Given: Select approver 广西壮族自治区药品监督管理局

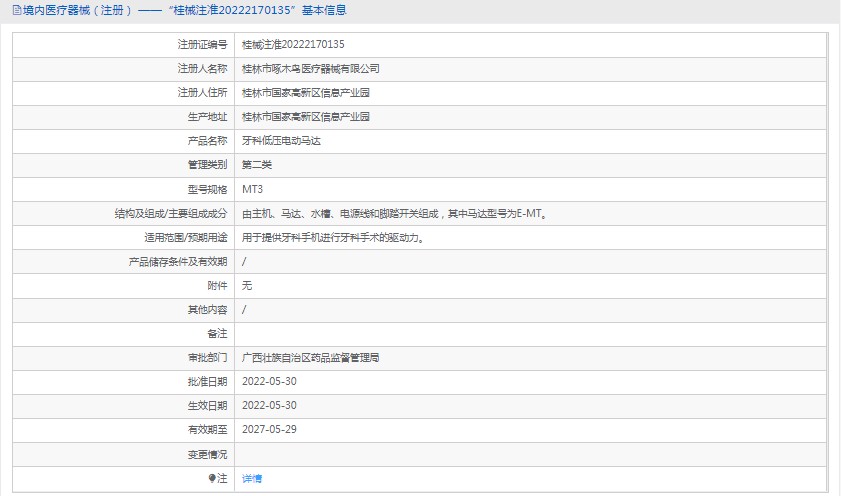Looking at the screenshot, I should pos(311,358).
